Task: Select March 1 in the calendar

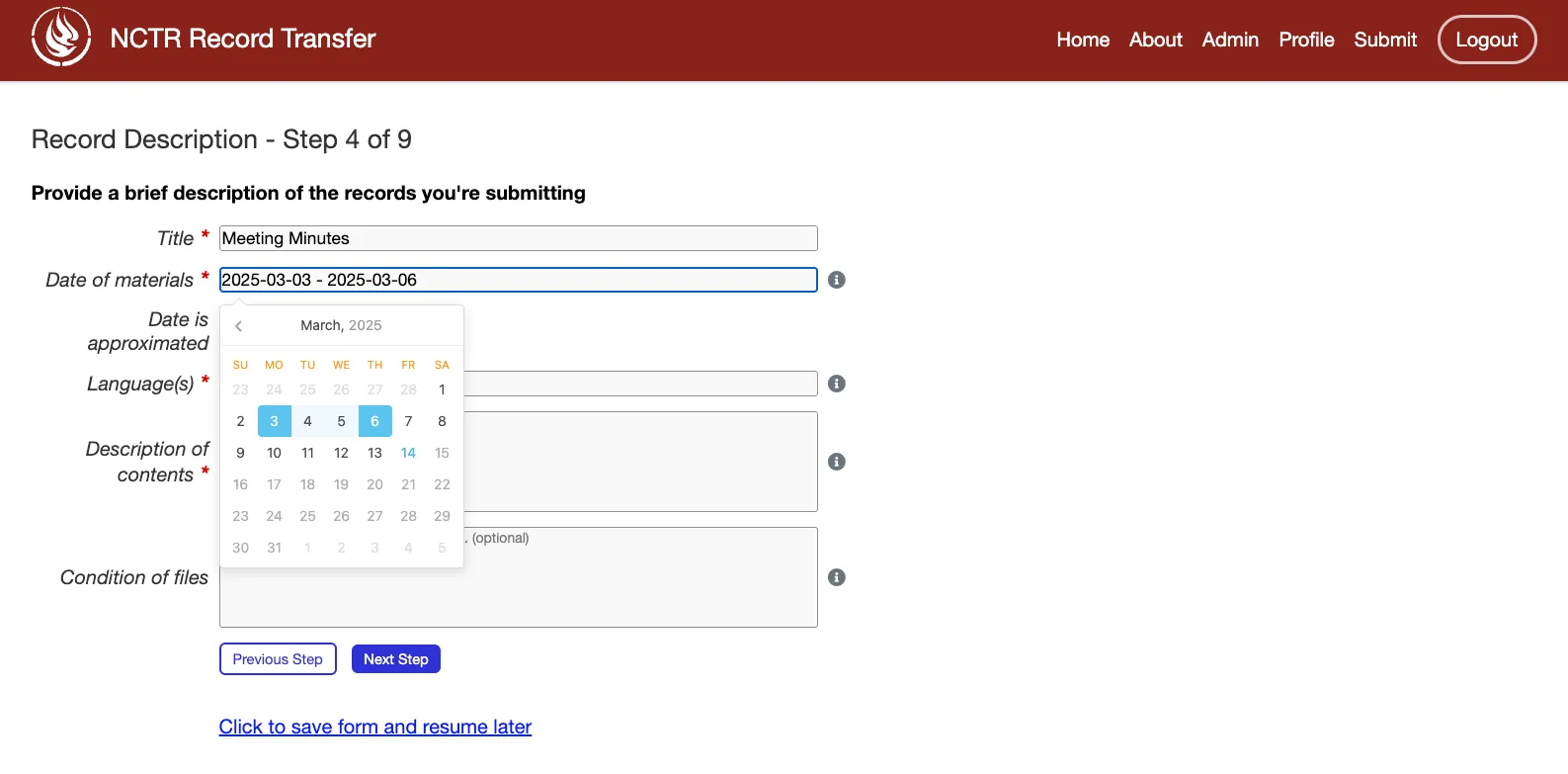Action: tap(442, 389)
